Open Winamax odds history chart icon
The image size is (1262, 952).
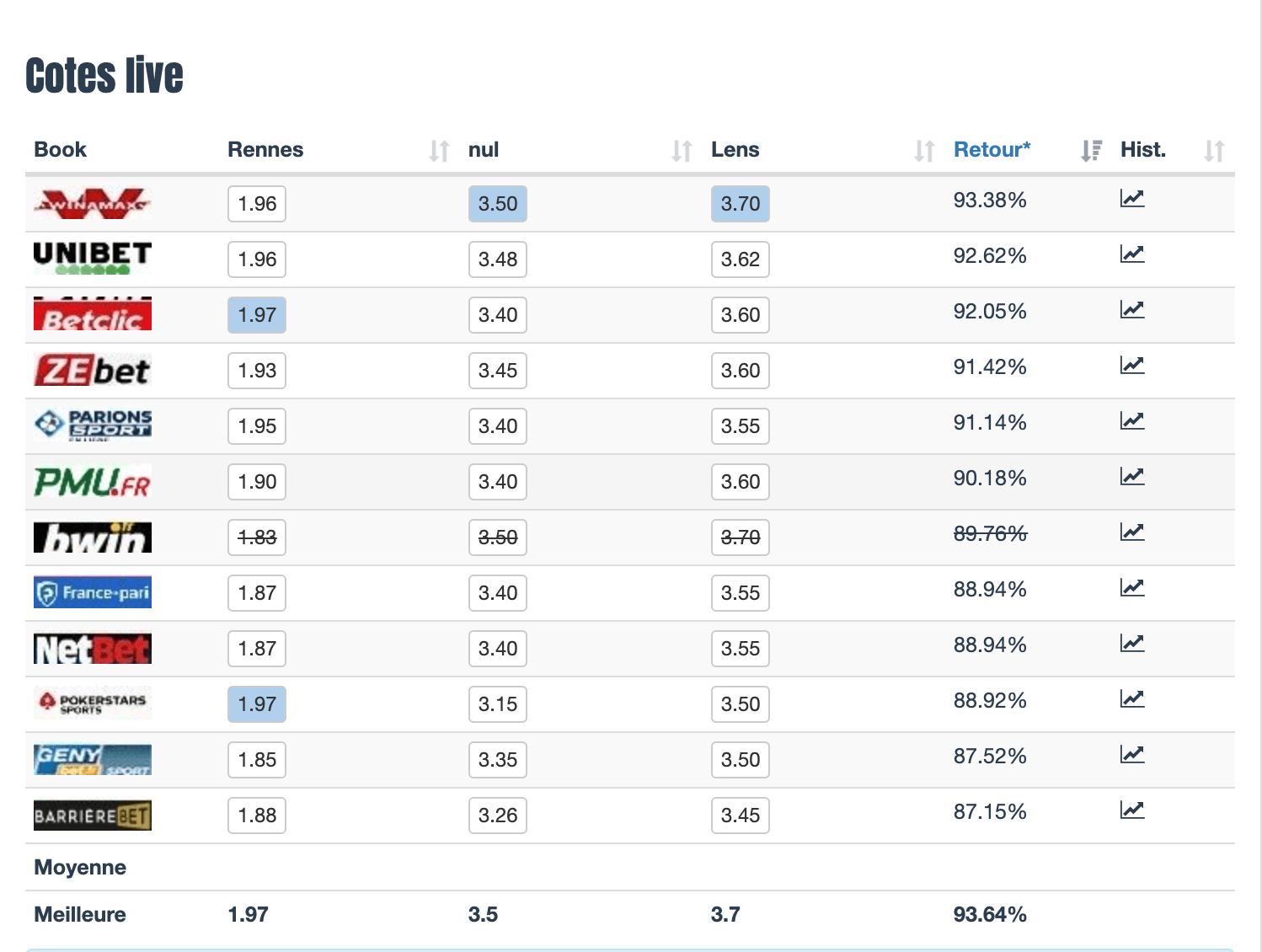coord(1132,199)
